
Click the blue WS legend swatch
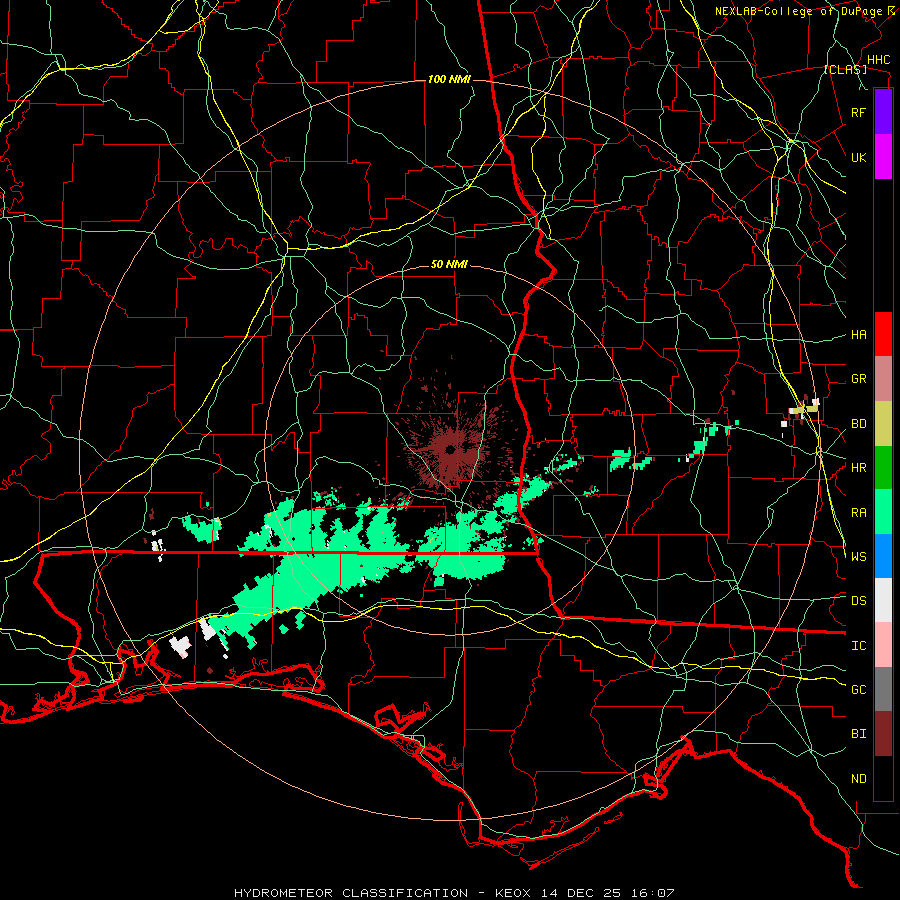[883, 556]
